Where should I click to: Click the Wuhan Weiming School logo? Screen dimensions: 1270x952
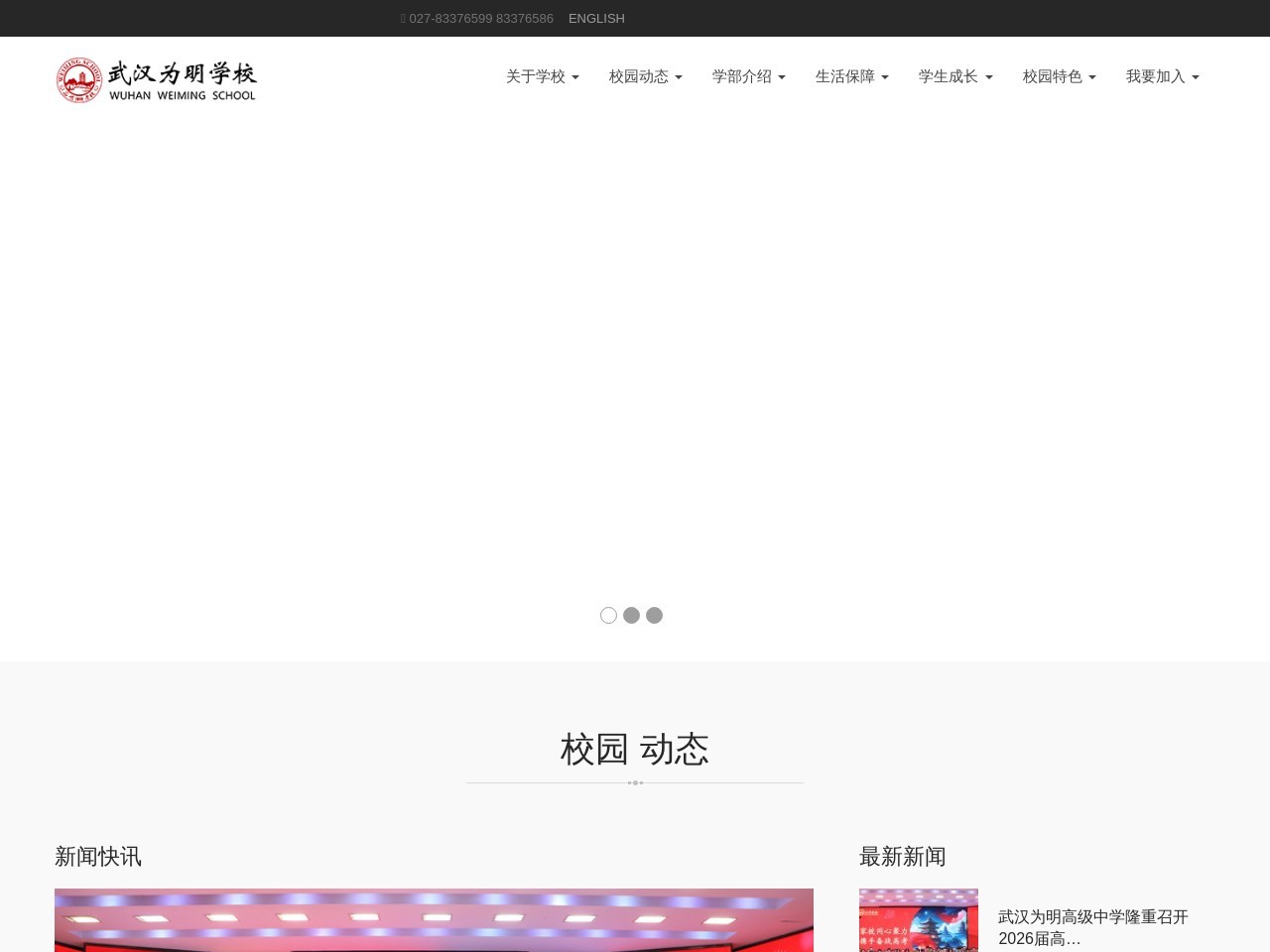coord(156,80)
